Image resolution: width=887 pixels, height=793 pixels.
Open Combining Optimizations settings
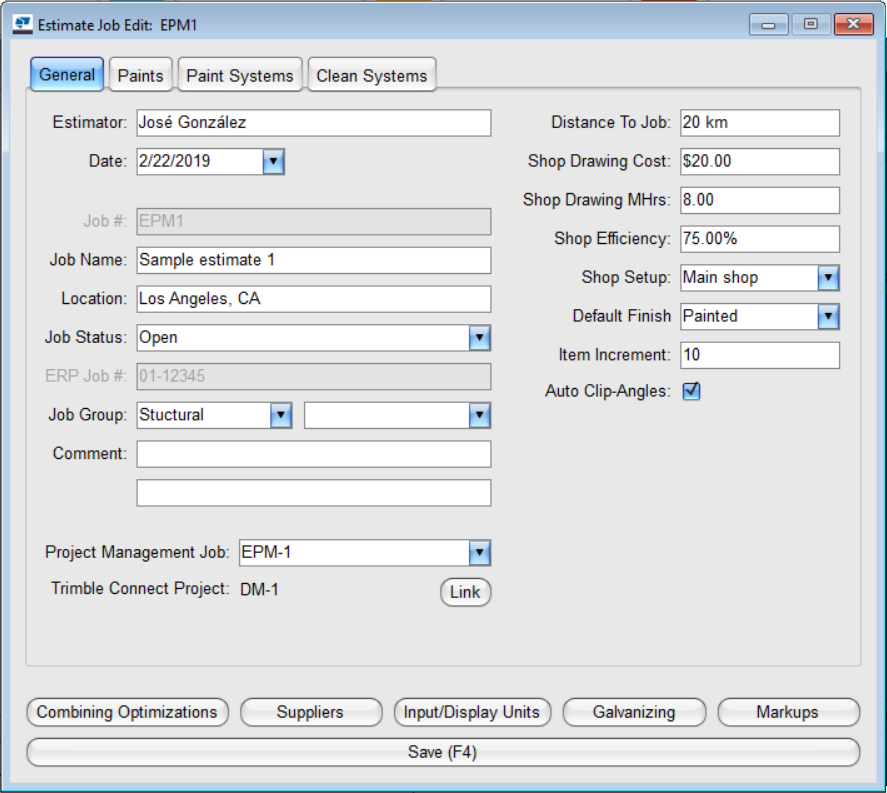tap(127, 712)
